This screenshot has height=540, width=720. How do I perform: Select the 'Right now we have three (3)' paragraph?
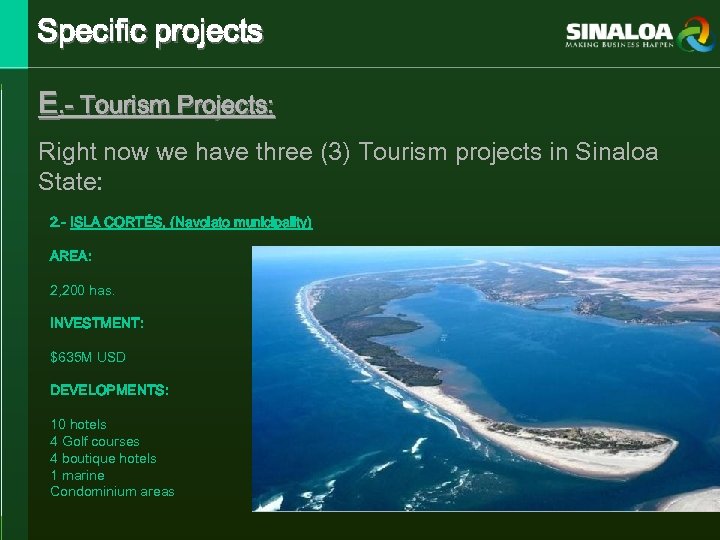(x=348, y=166)
